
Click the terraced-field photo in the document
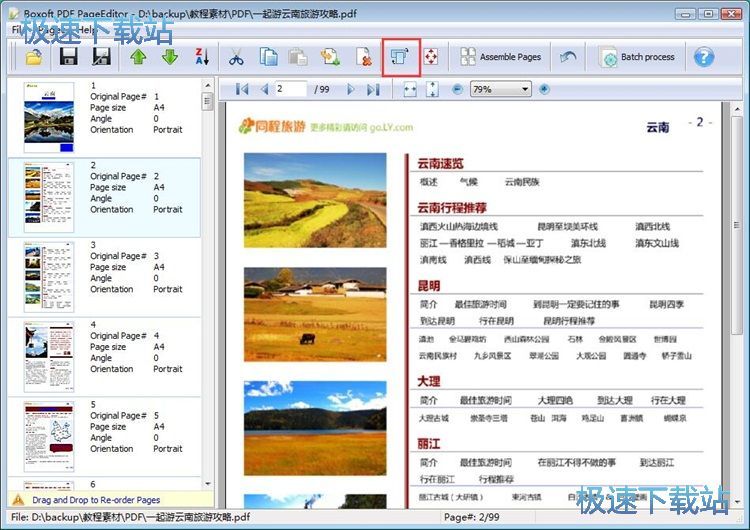[315, 200]
